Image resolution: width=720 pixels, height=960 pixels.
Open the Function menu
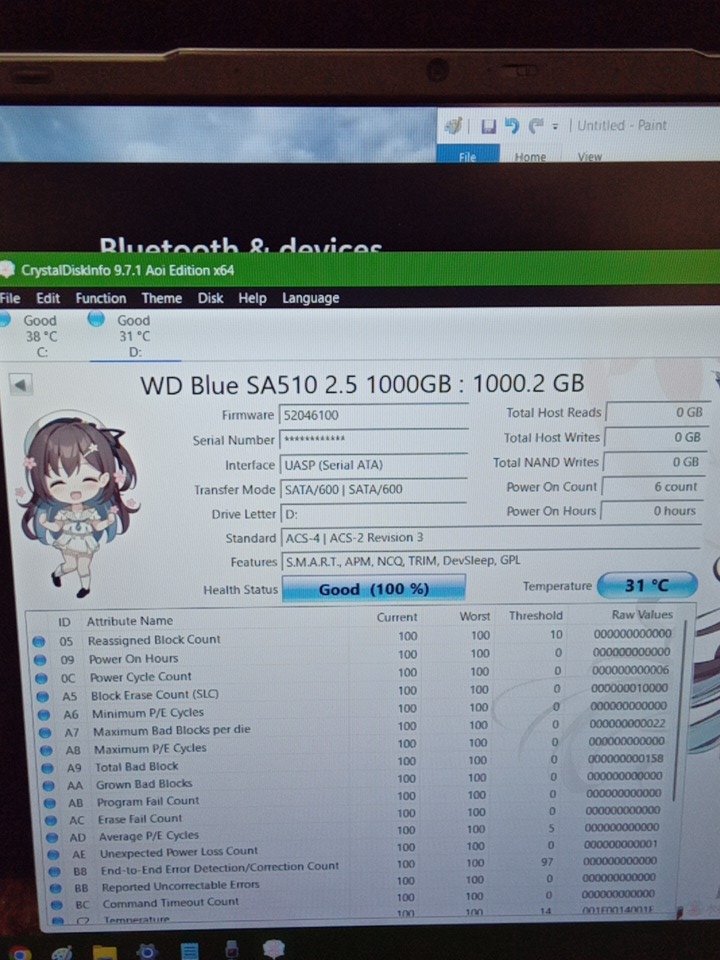(101, 298)
